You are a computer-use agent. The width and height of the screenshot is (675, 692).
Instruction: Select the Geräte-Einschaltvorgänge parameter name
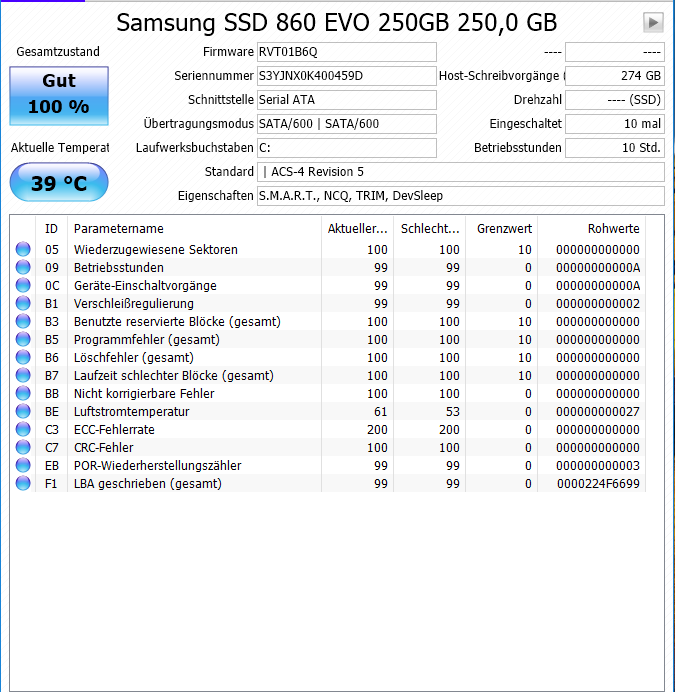click(145, 286)
